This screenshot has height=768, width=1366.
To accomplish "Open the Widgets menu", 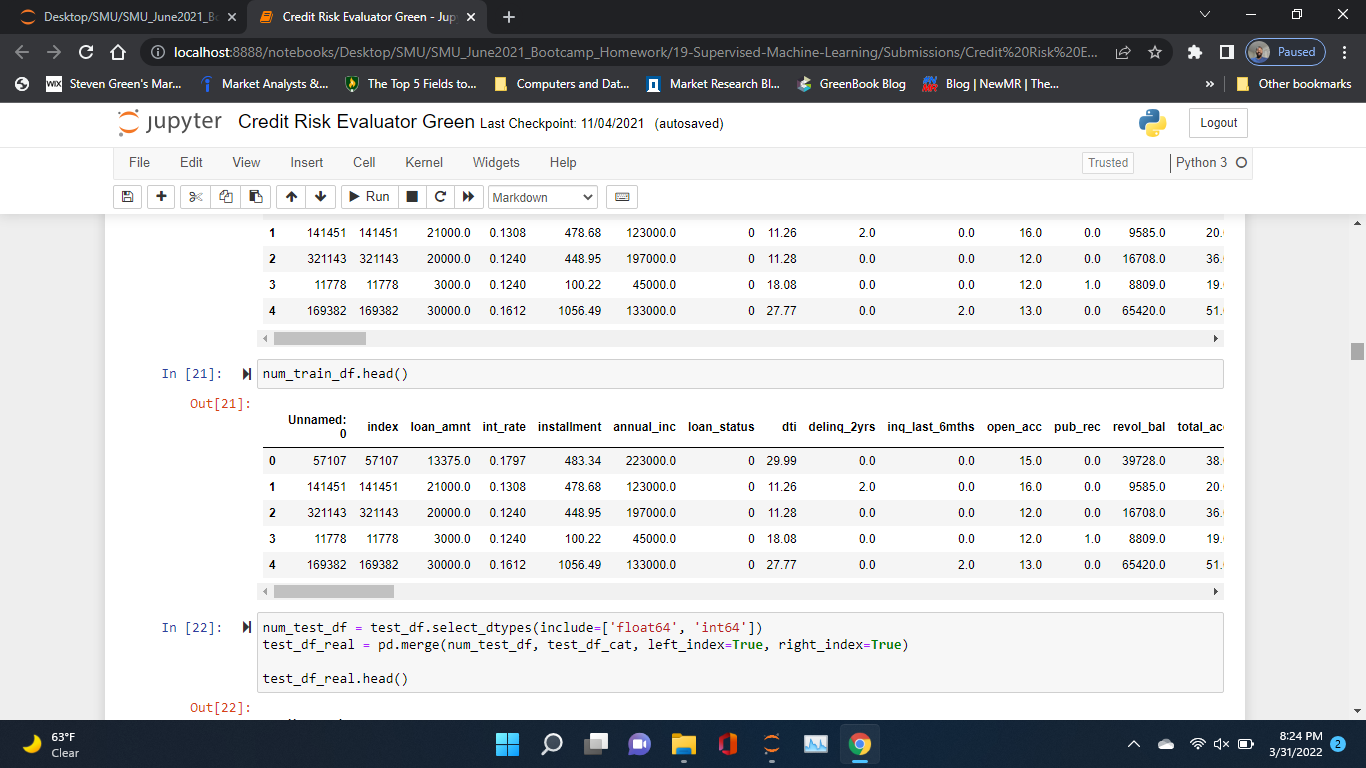I will tap(496, 162).
